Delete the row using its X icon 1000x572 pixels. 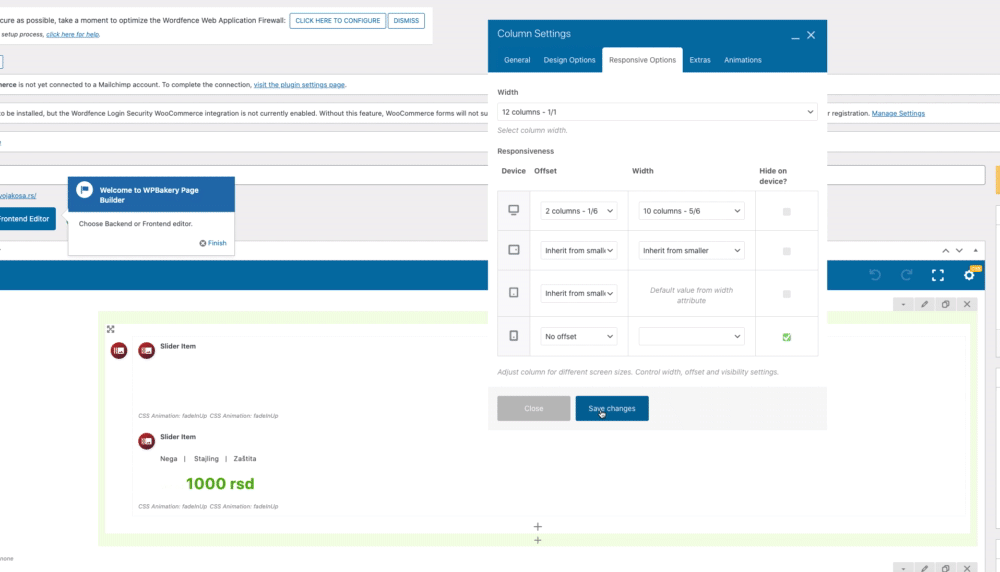click(x=967, y=304)
